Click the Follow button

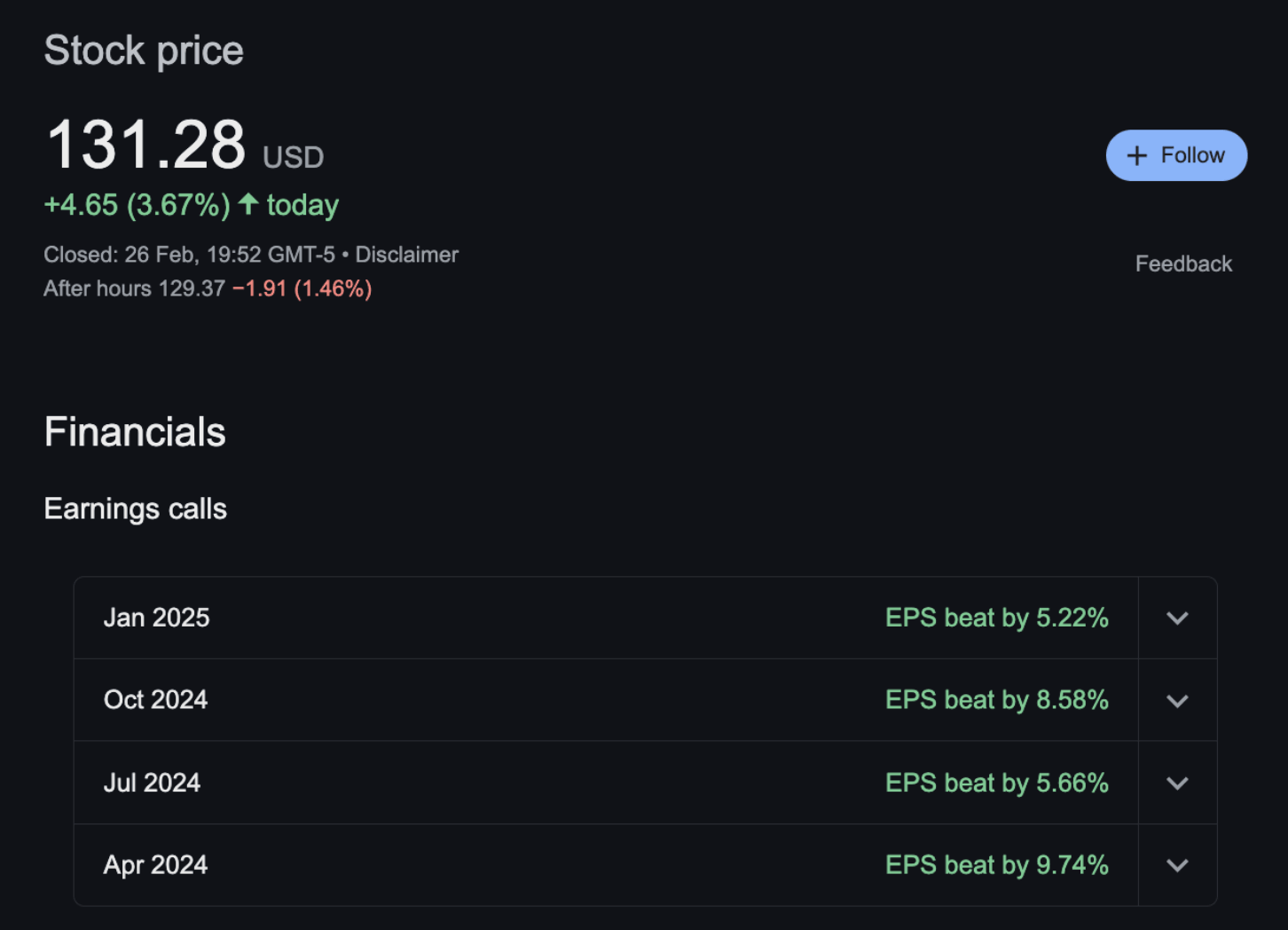[1176, 155]
